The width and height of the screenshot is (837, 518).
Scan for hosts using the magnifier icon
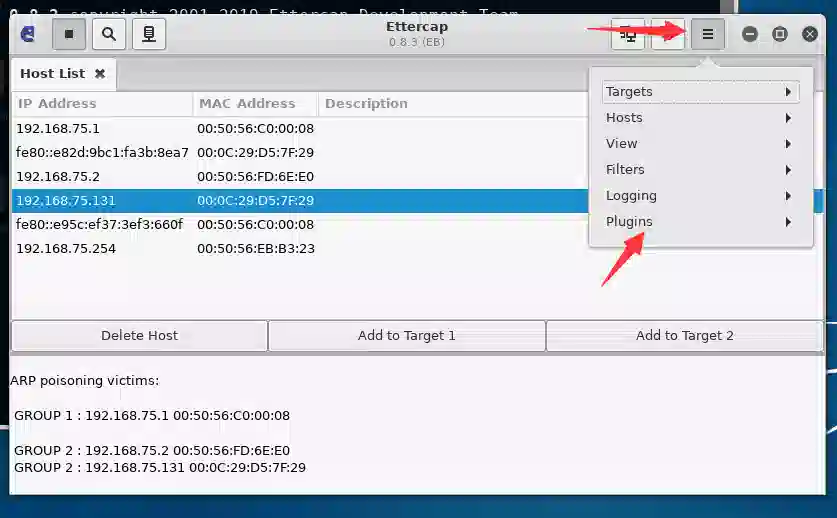(x=109, y=34)
